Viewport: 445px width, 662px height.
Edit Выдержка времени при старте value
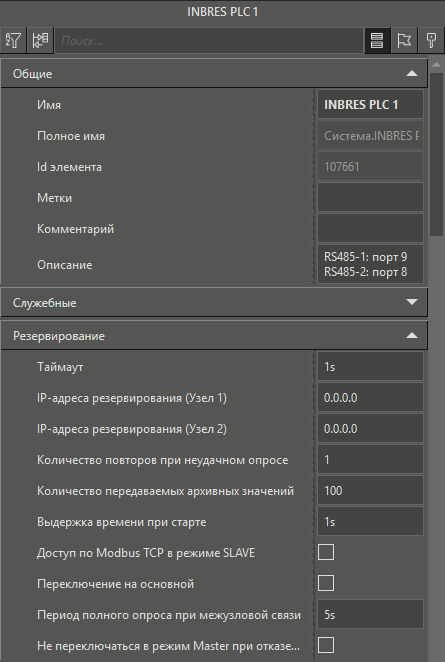pos(370,521)
